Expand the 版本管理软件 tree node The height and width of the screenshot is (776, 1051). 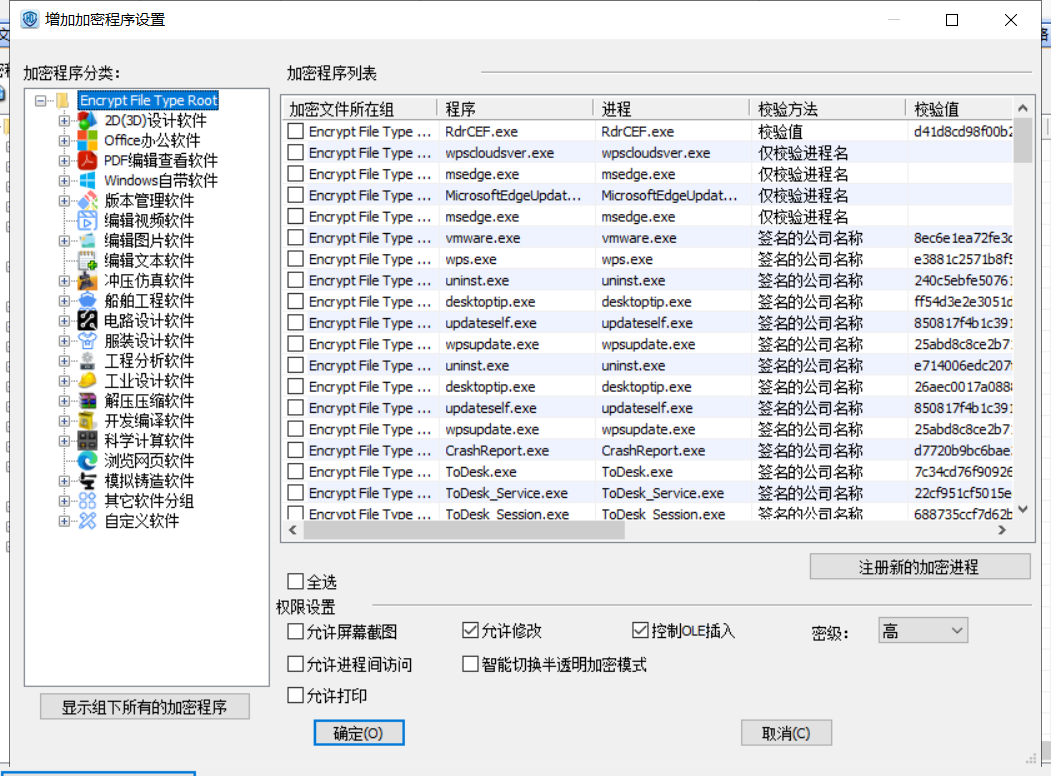tap(65, 201)
